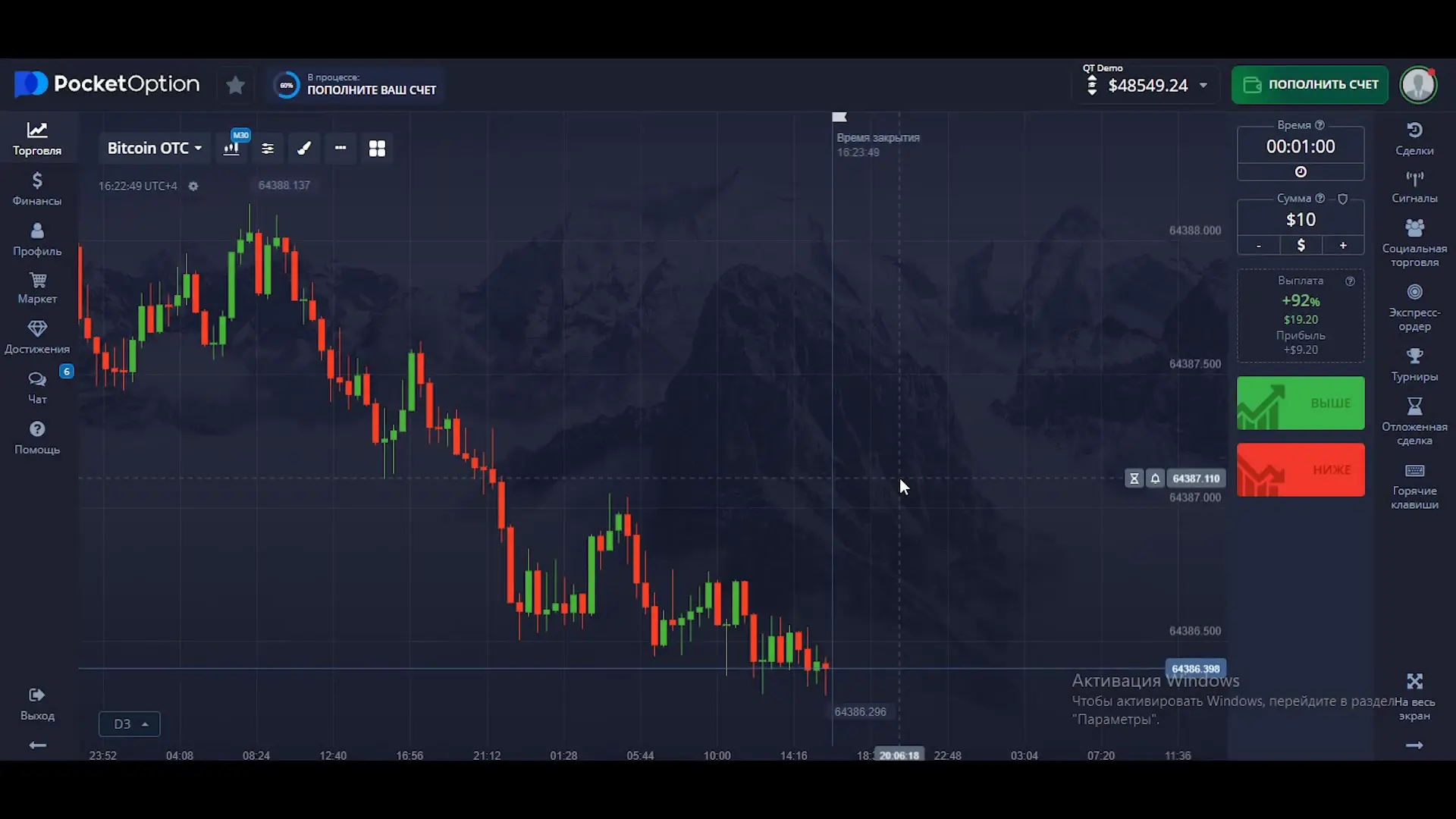Toggle fullscreen На весь экран

point(1414,696)
